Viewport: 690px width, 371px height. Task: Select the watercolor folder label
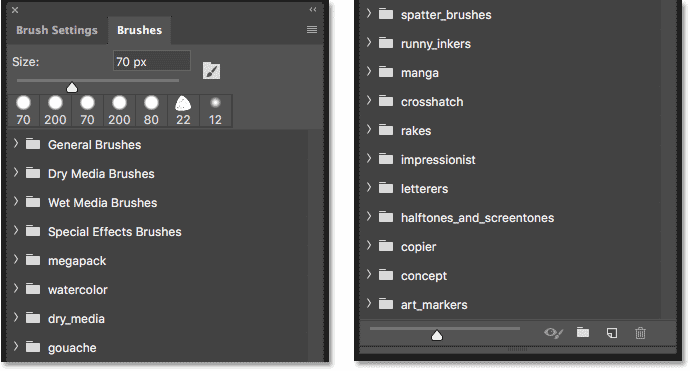(x=77, y=290)
